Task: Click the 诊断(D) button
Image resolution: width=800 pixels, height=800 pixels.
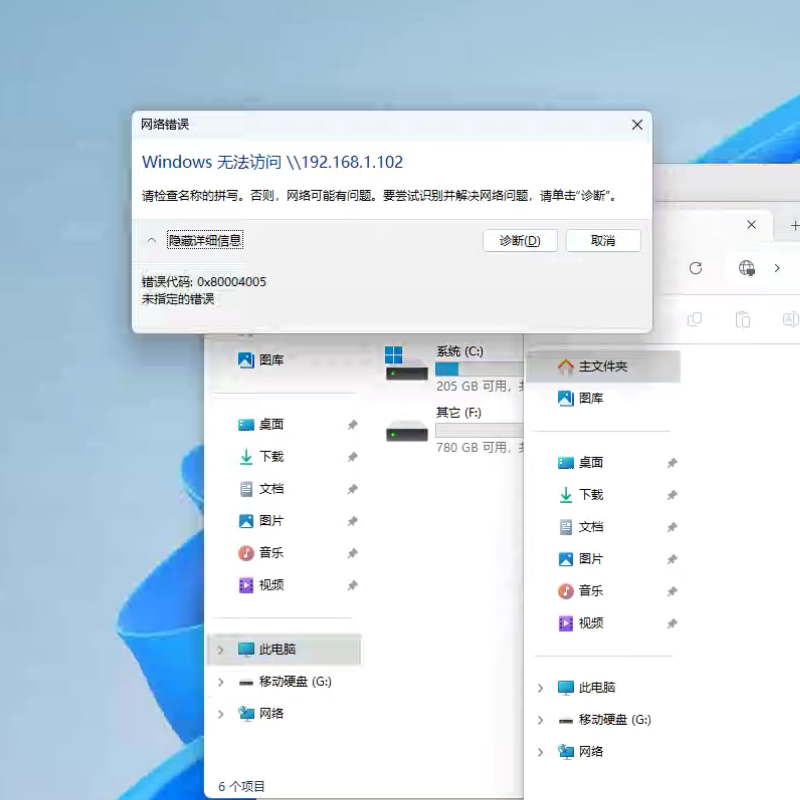Action: pos(519,241)
